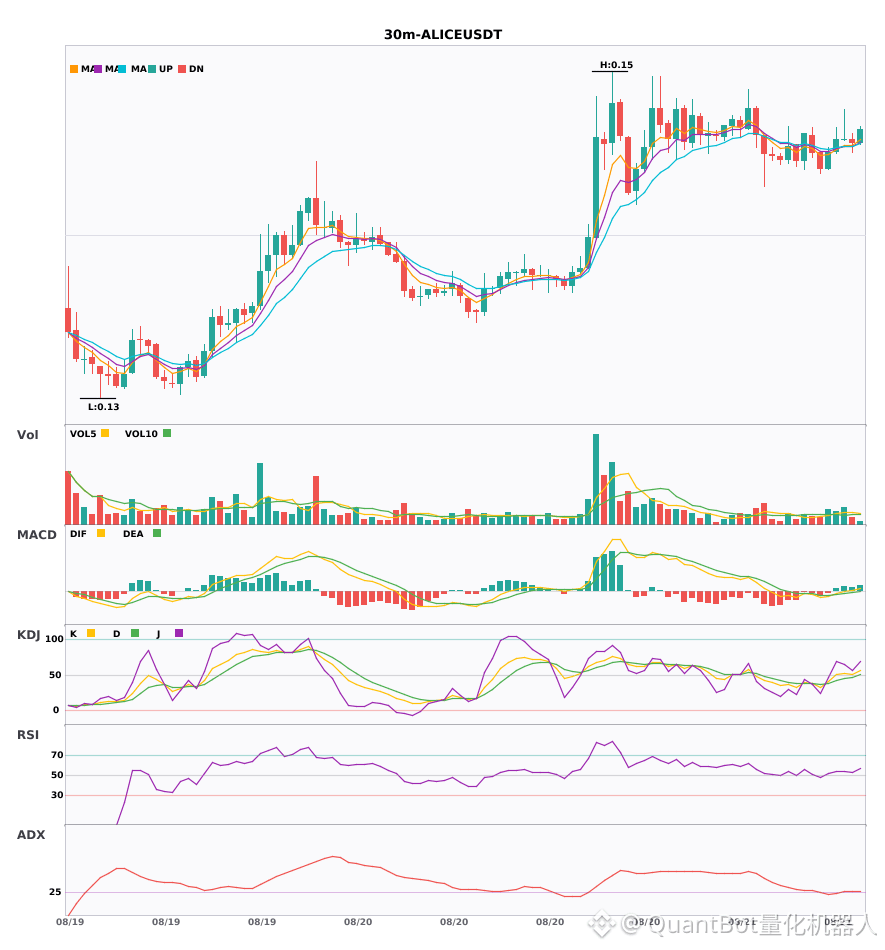Click the RSI panel label
Image resolution: width=885 pixels, height=950 pixels.
point(28,735)
